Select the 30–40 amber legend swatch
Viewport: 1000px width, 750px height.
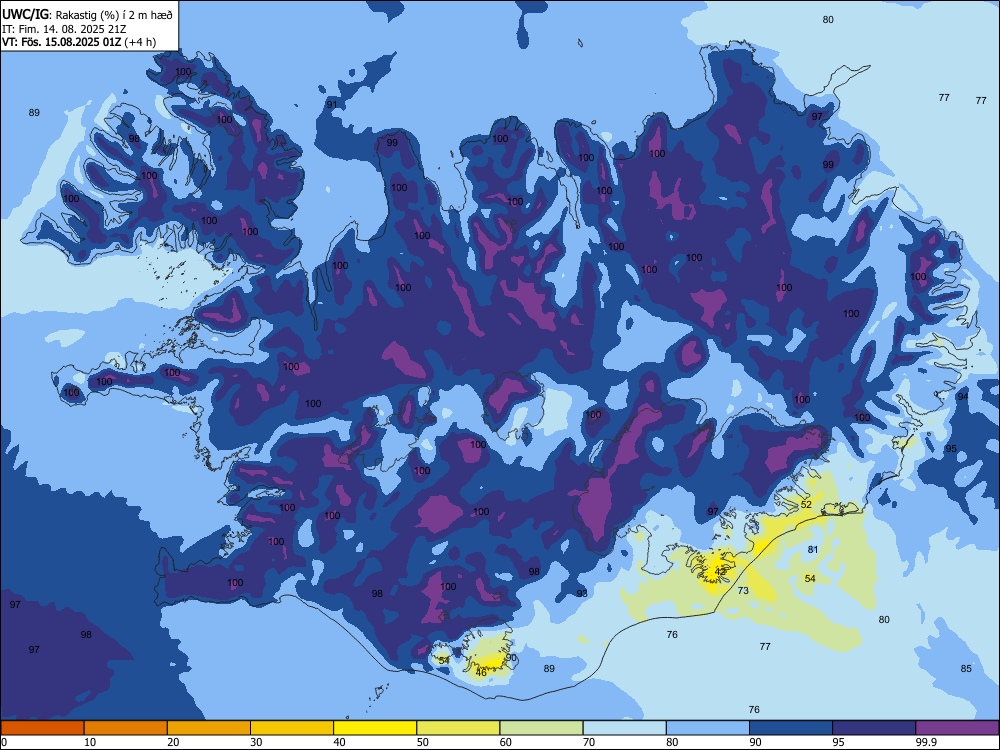tap(292, 728)
